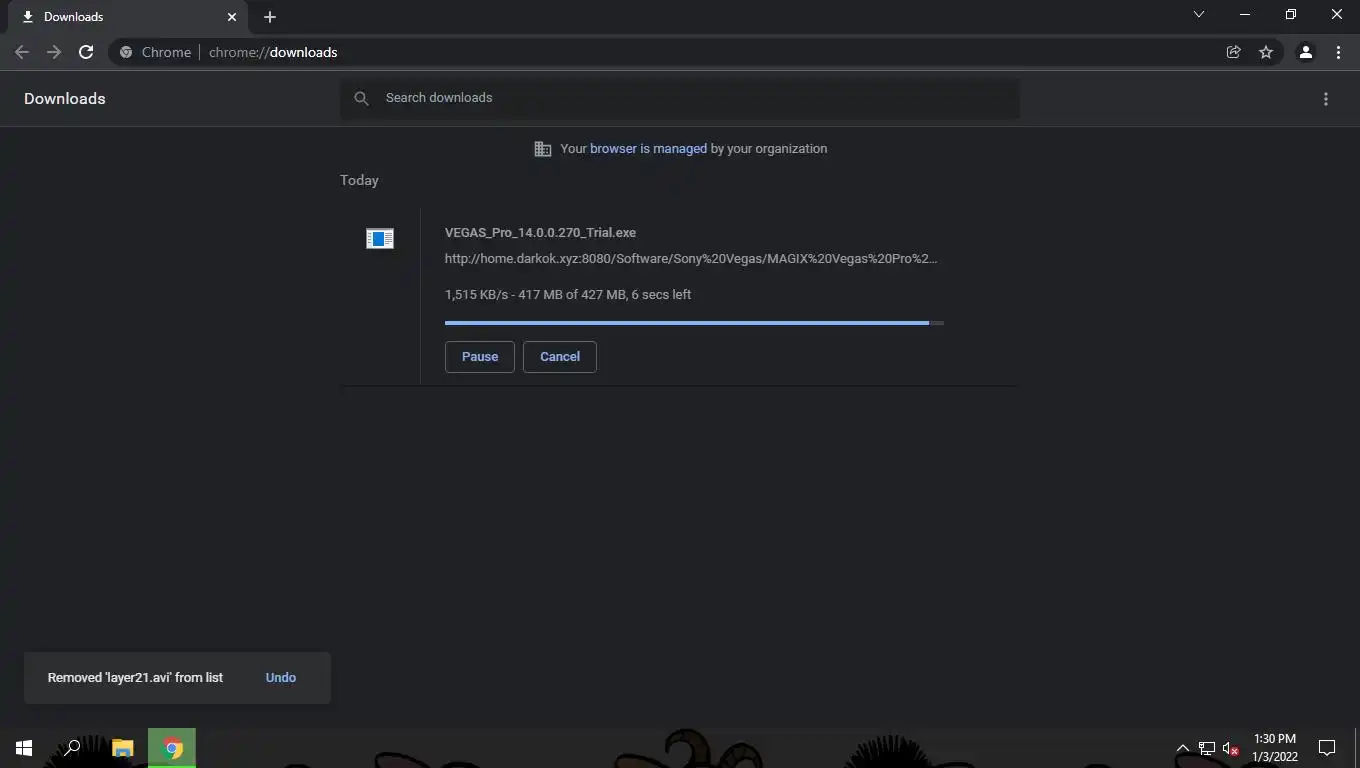Undo removal of layer21.avi
Viewport: 1360px width, 768px height.
281,678
